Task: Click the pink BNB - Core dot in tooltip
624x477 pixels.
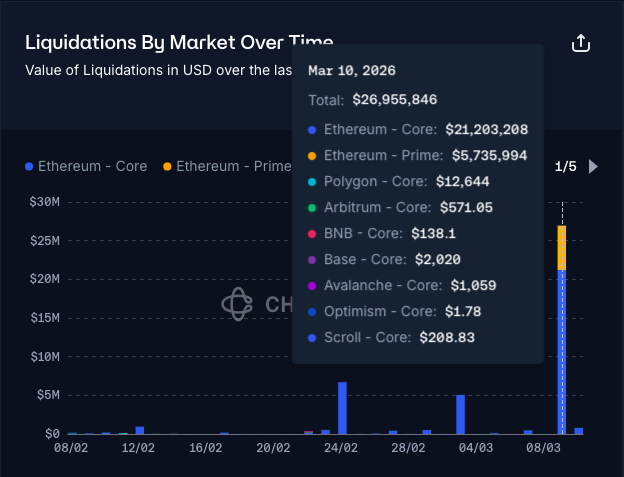Action: (312, 234)
